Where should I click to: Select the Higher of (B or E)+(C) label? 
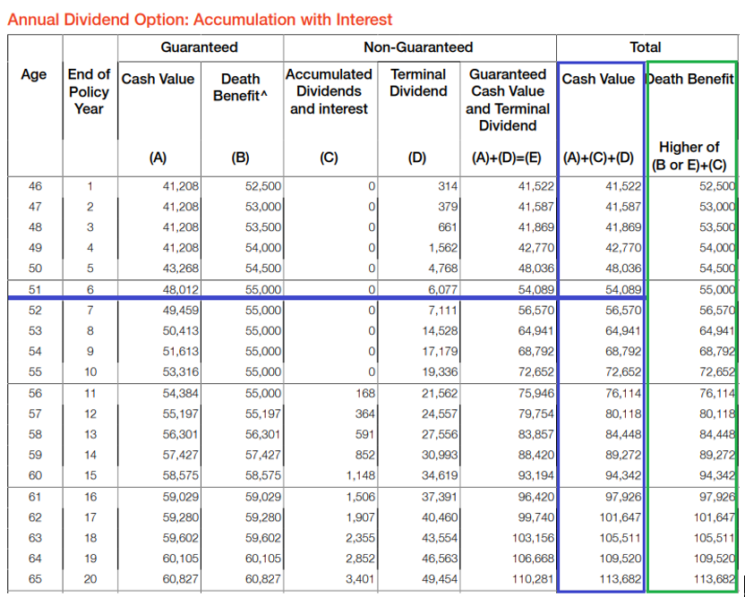tap(690, 156)
